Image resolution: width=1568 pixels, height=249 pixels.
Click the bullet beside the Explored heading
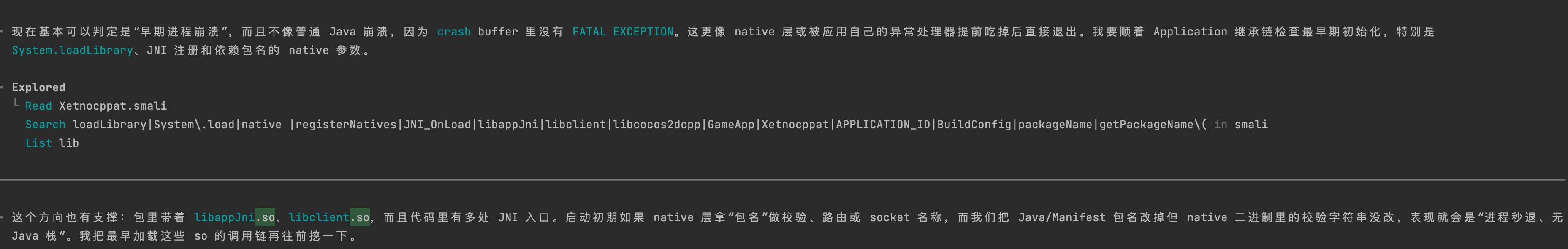coord(3,88)
